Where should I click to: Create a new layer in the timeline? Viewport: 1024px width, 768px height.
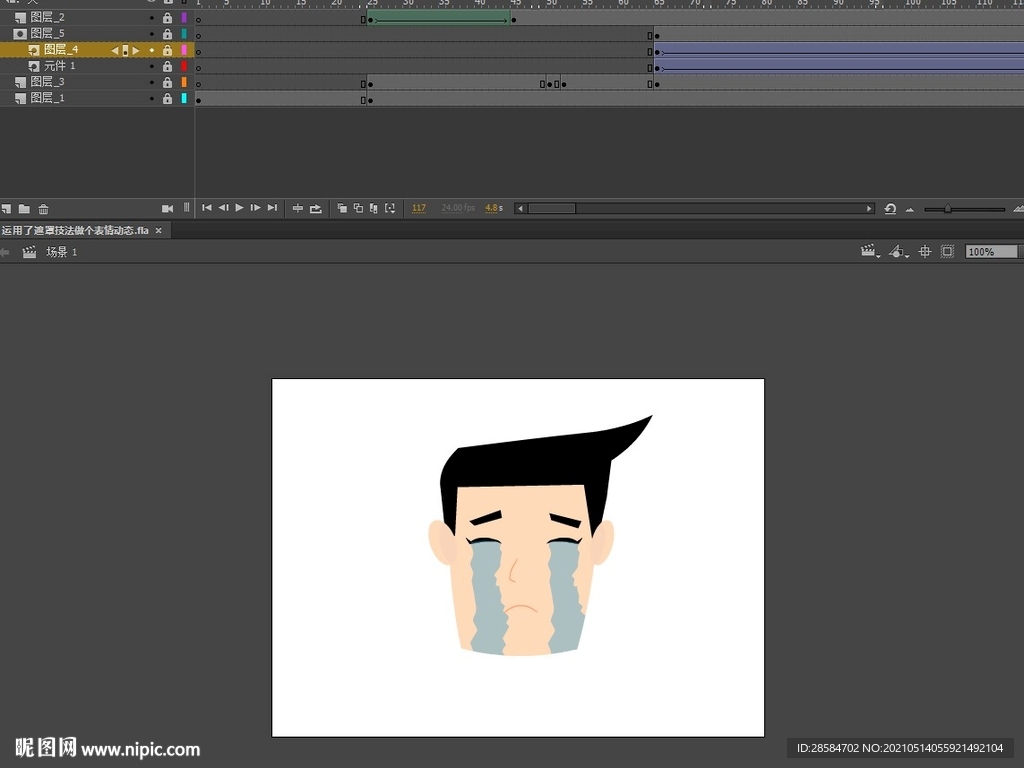coord(6,209)
